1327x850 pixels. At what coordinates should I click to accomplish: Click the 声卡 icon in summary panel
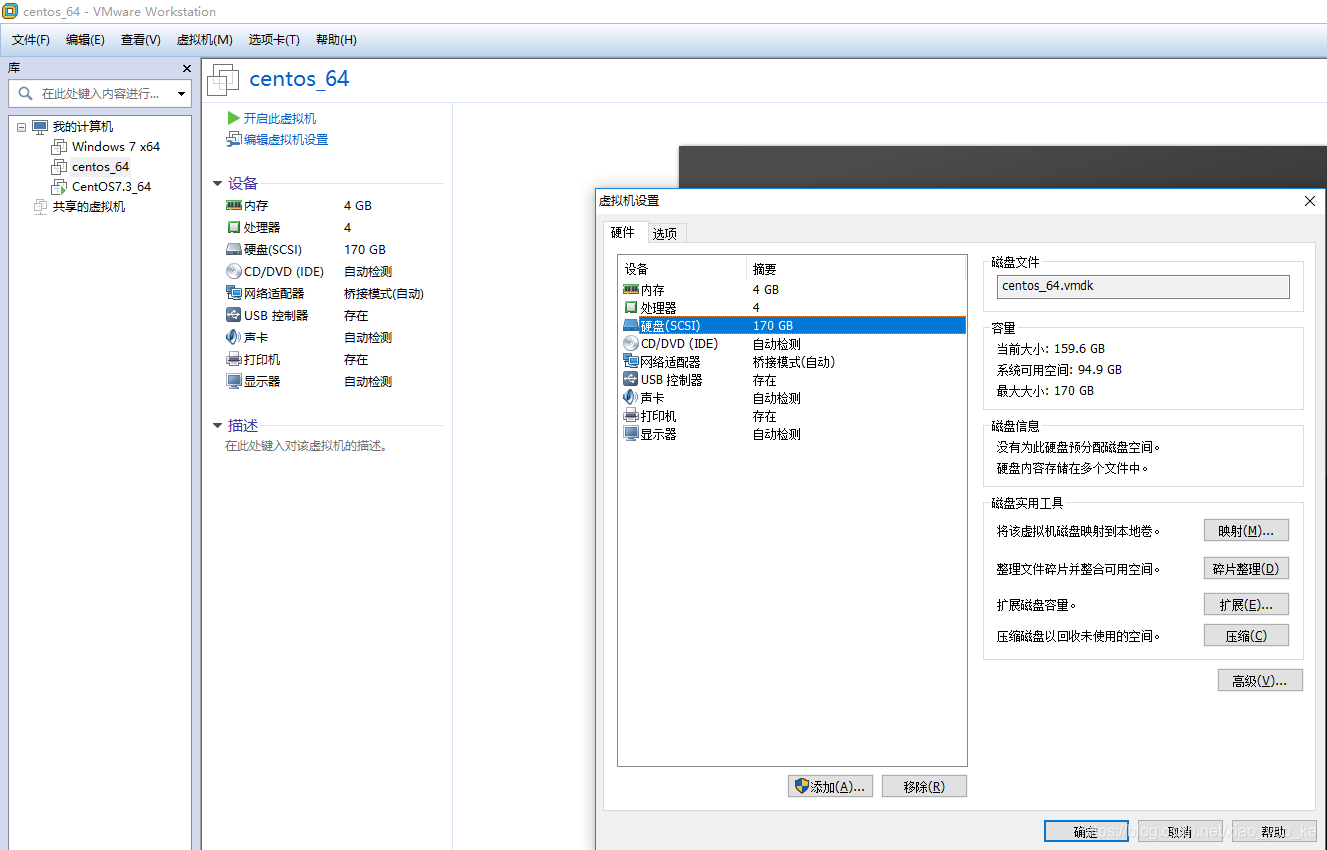[234, 337]
